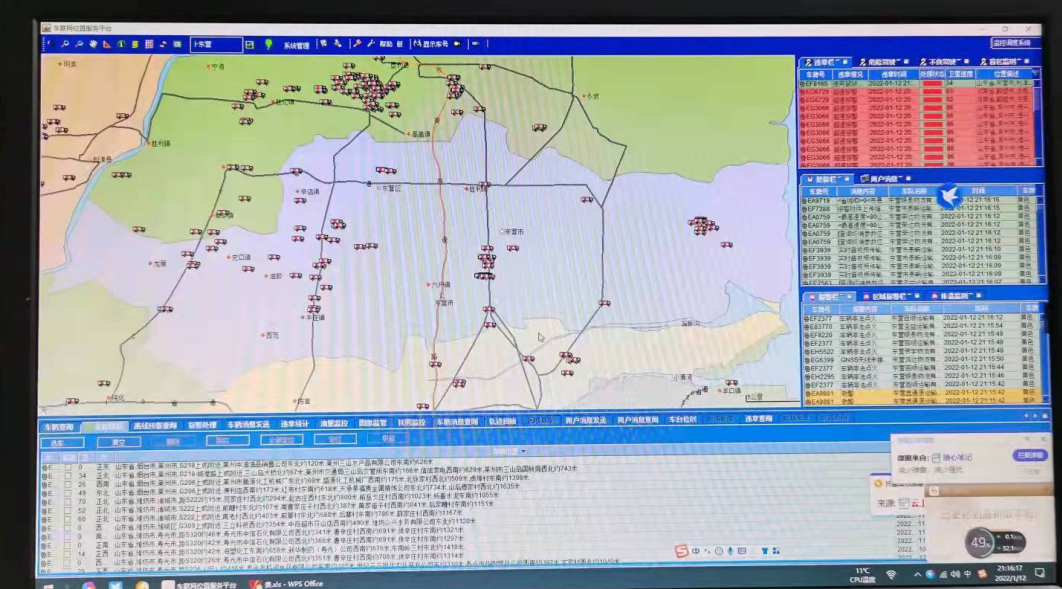Viewport: 1062px width, 589px height.
Task: Open the yellow stacked layers tool
Action: tap(135, 44)
